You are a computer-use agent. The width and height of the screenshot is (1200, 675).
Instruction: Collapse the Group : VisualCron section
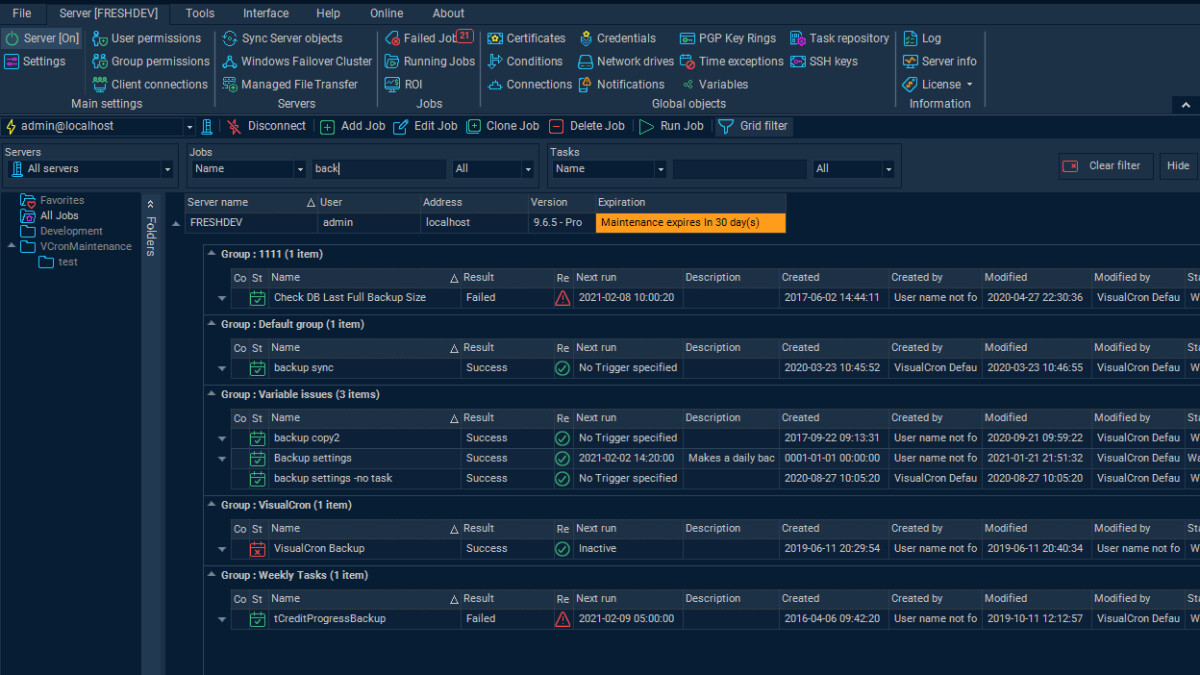point(212,505)
